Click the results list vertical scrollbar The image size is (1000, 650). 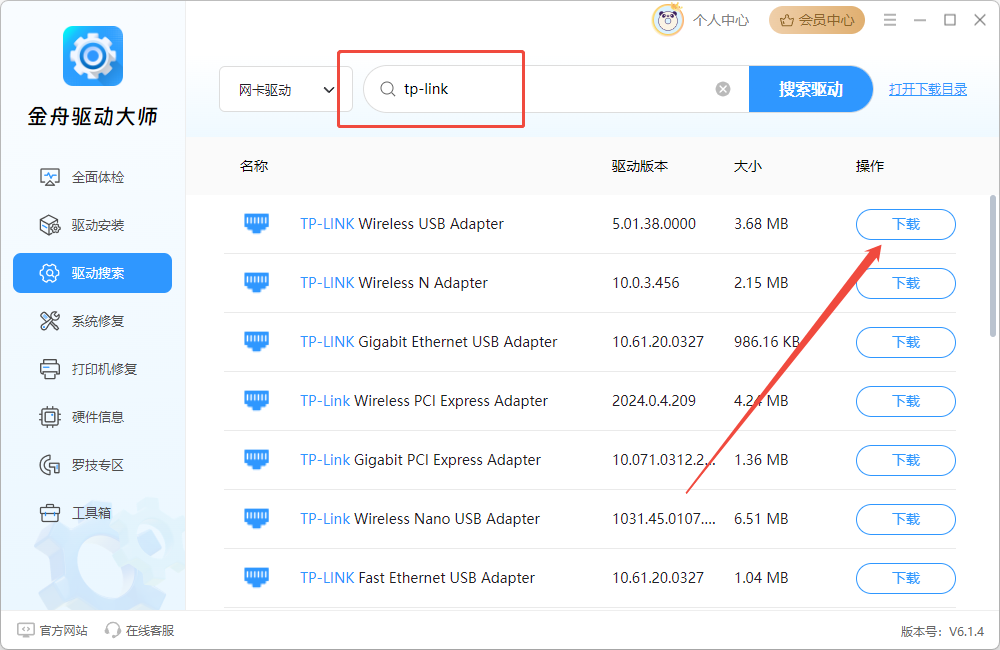coord(993,266)
